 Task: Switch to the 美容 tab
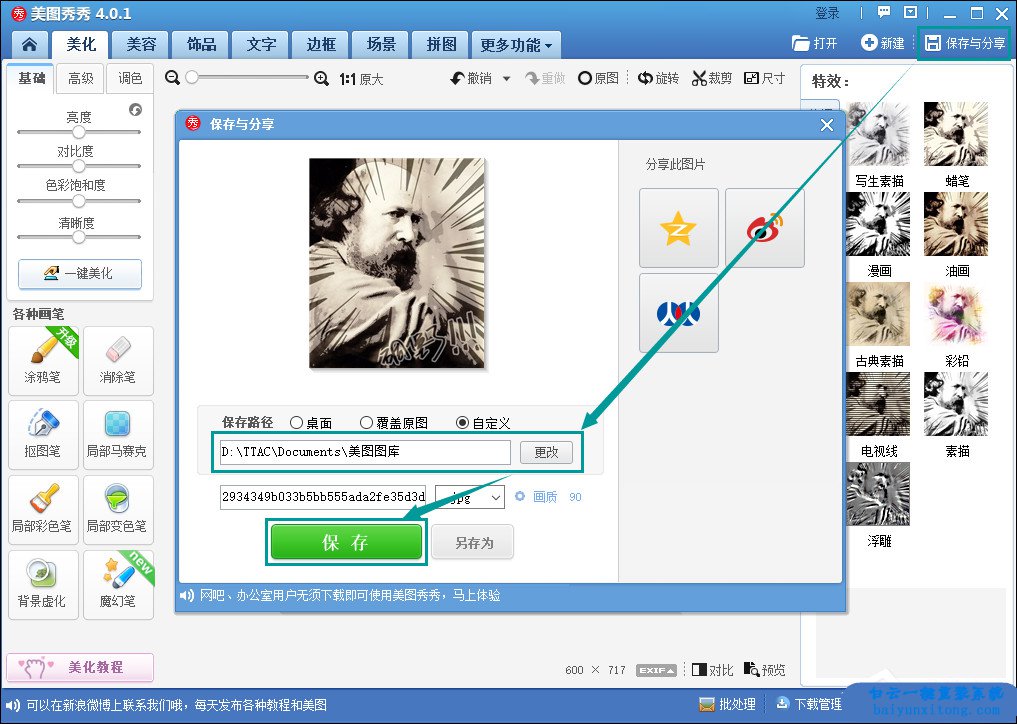click(x=140, y=45)
